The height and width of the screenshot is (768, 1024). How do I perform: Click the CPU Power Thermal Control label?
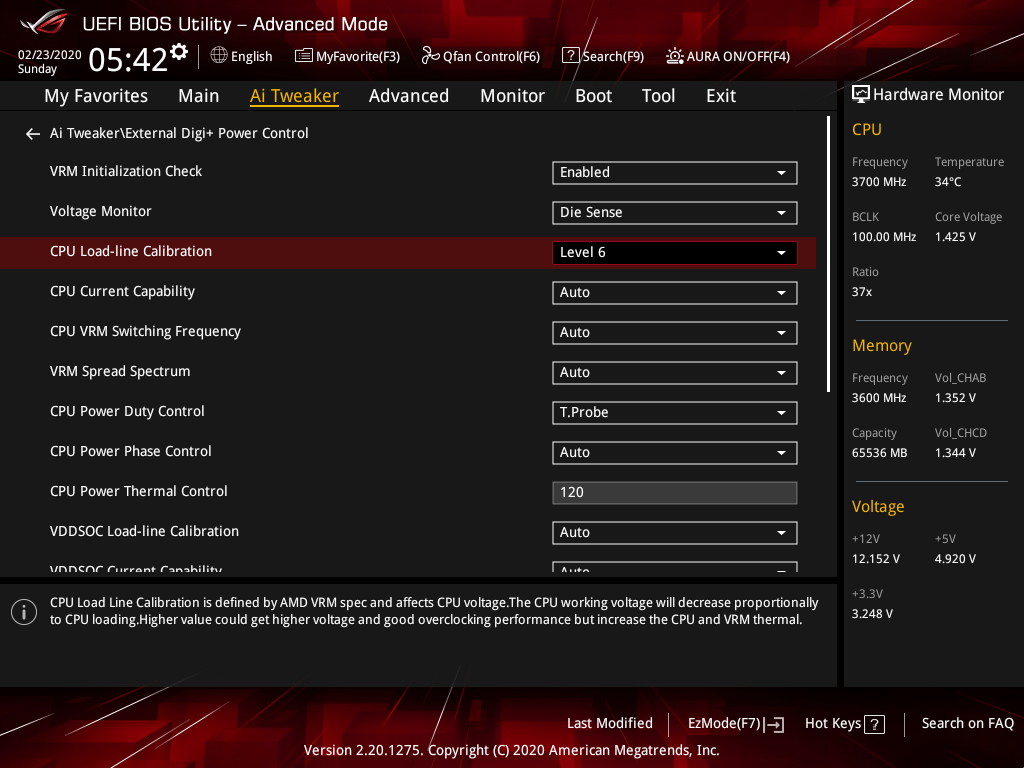click(x=139, y=491)
